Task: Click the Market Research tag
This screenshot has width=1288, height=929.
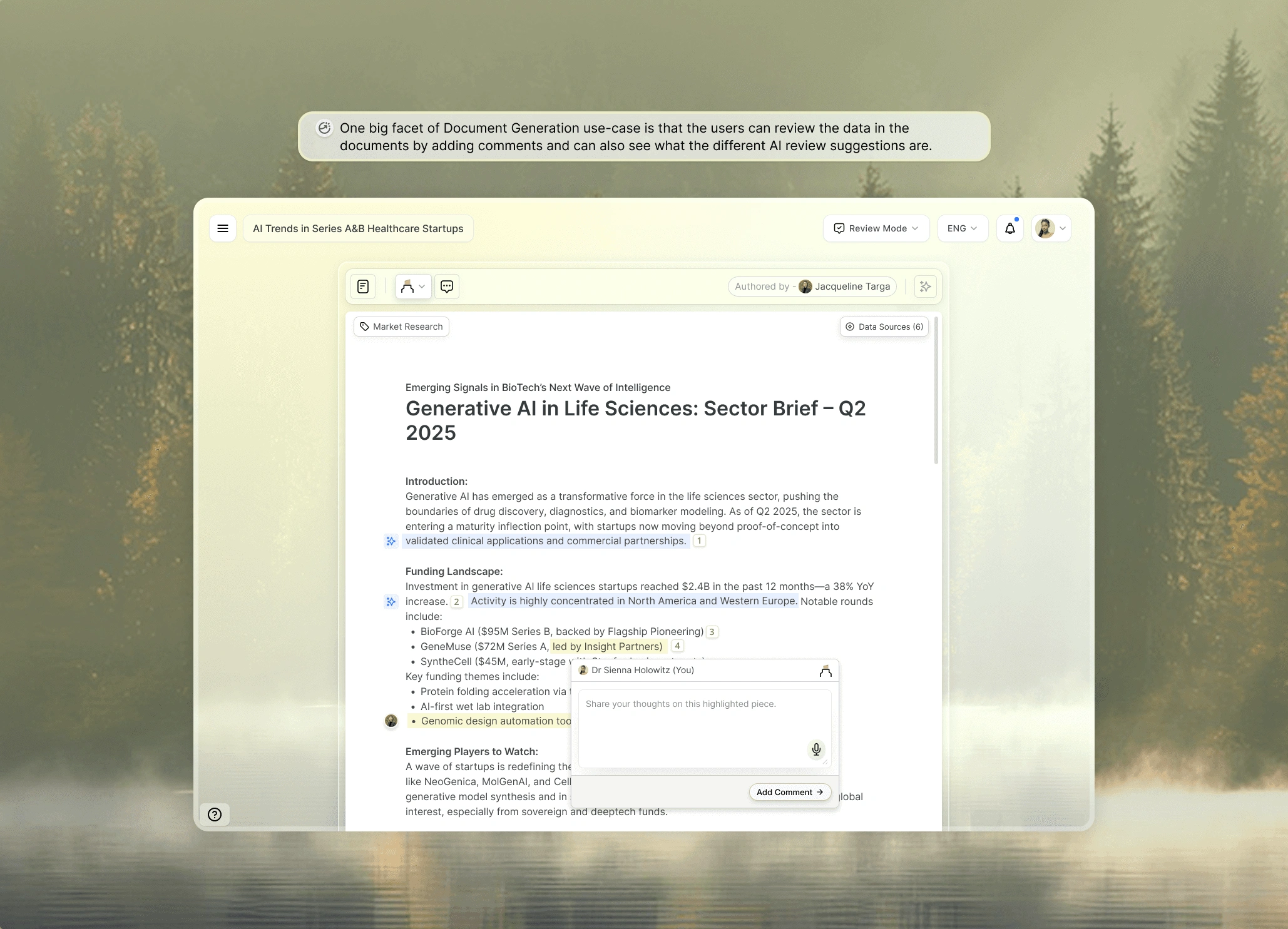Action: [x=401, y=327]
